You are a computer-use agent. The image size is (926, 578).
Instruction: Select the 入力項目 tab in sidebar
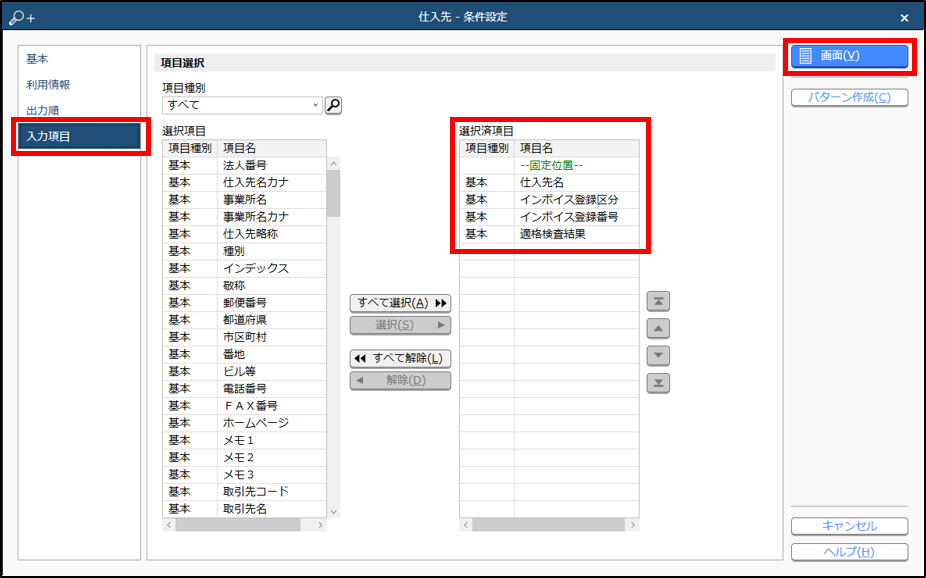click(80, 136)
